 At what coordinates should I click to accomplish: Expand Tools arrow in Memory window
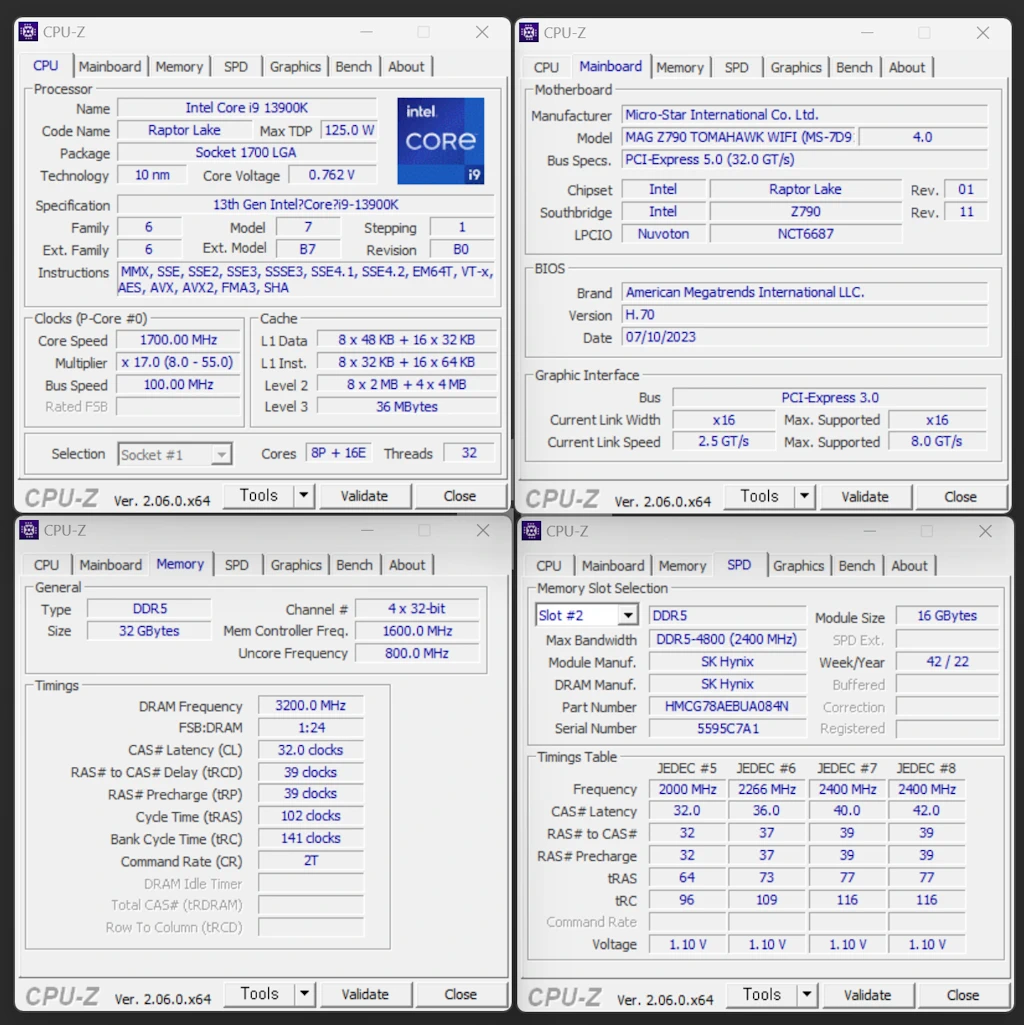[x=304, y=994]
